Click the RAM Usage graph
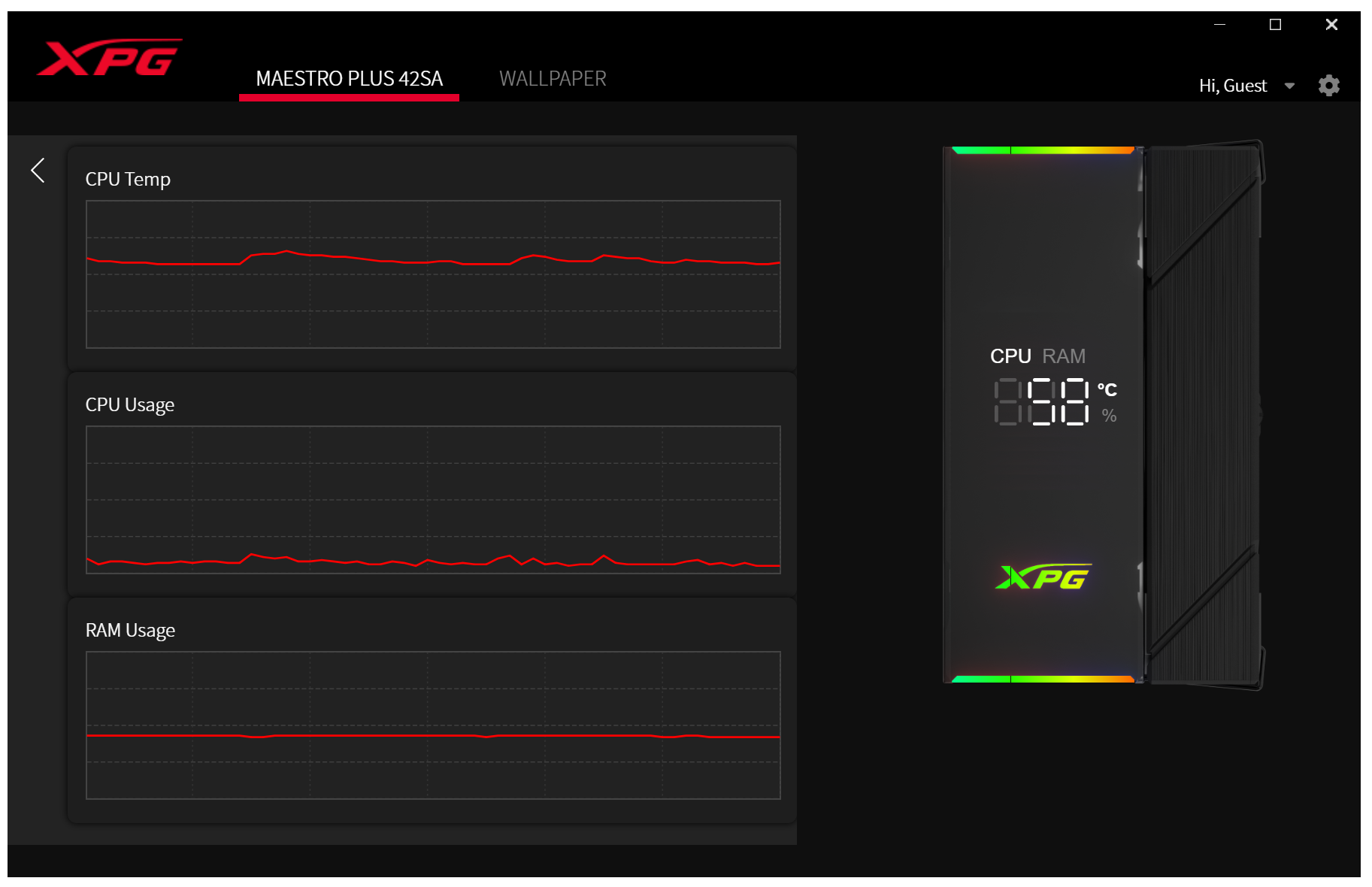The width and height of the screenshot is (1372, 887). [x=433, y=725]
